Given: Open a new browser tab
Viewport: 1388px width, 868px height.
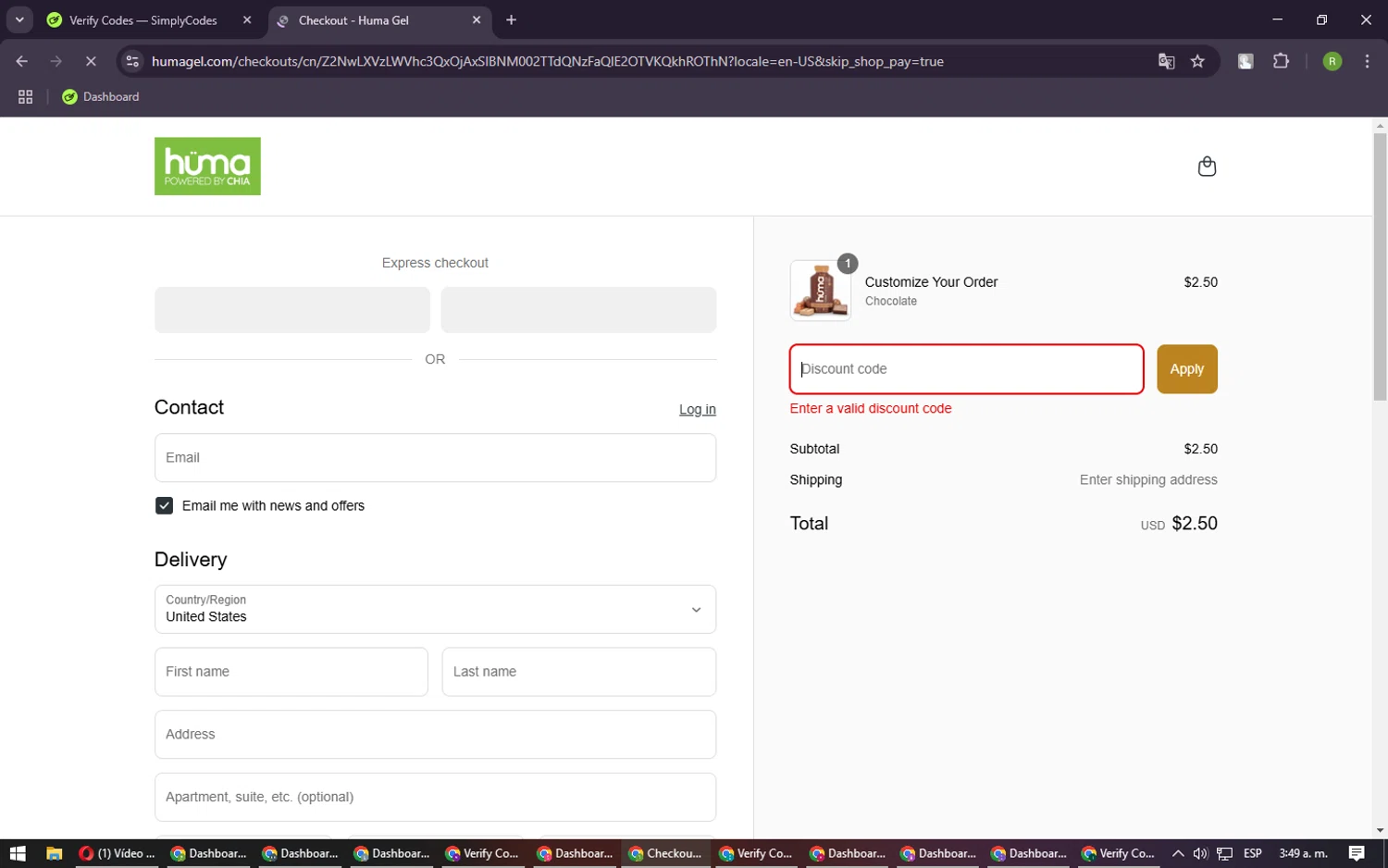Looking at the screenshot, I should [x=511, y=20].
